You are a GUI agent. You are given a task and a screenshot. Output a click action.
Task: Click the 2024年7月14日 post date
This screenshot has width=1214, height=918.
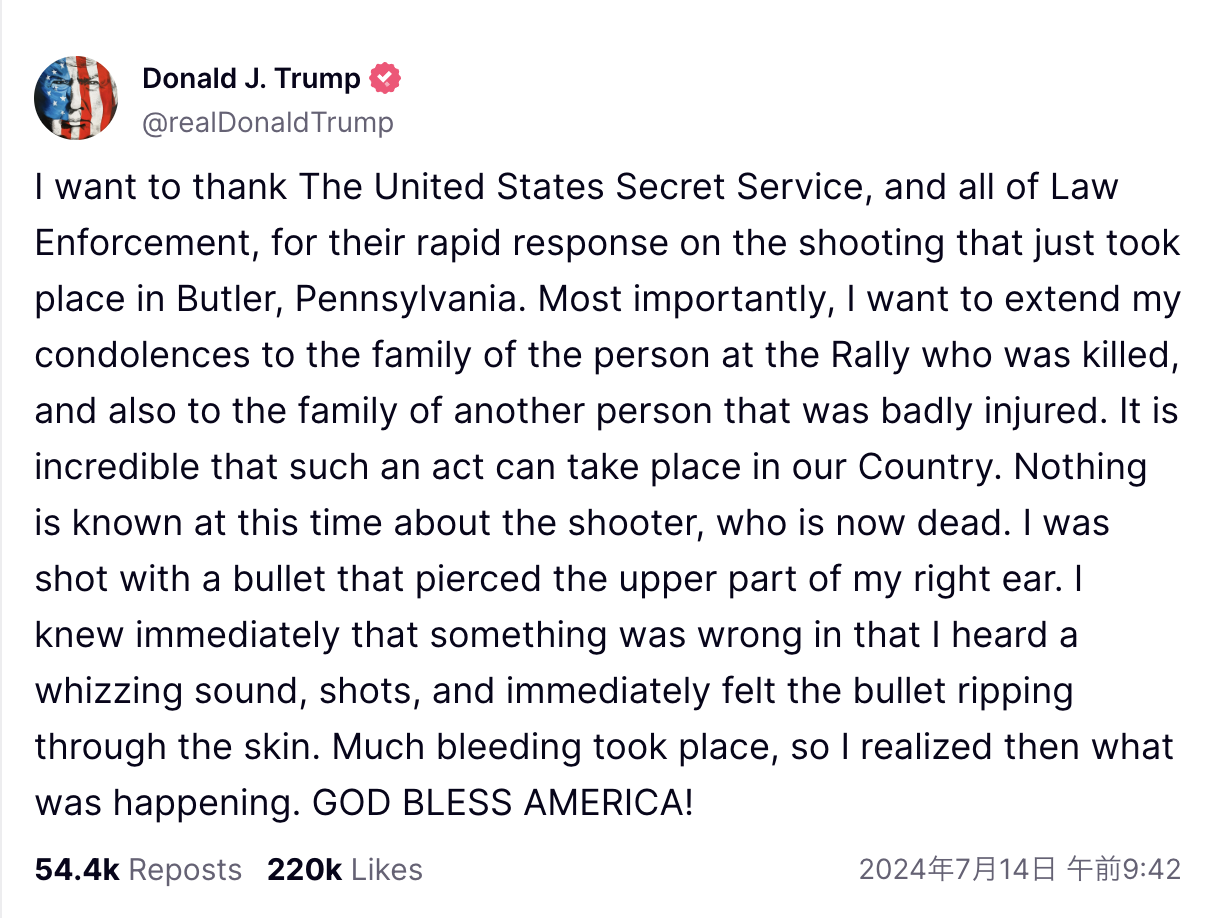point(957,870)
